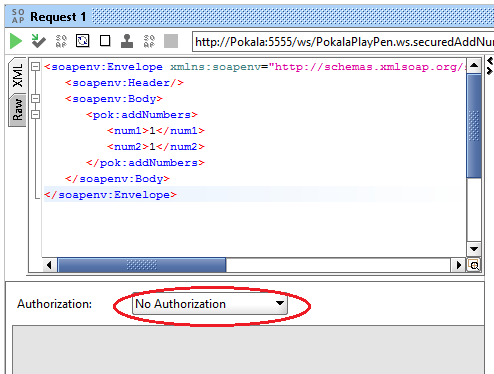Click the horizontal scrollbar thumb

[x=142, y=265]
